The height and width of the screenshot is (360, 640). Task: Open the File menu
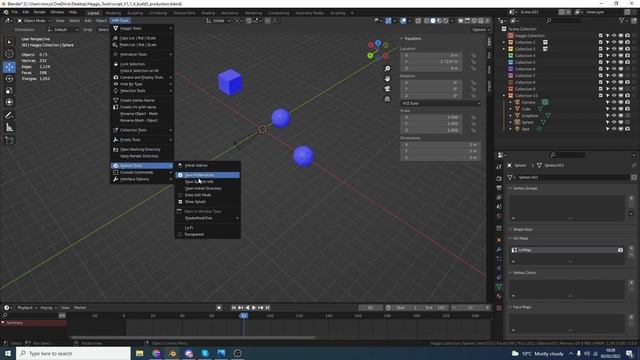(x=15, y=12)
